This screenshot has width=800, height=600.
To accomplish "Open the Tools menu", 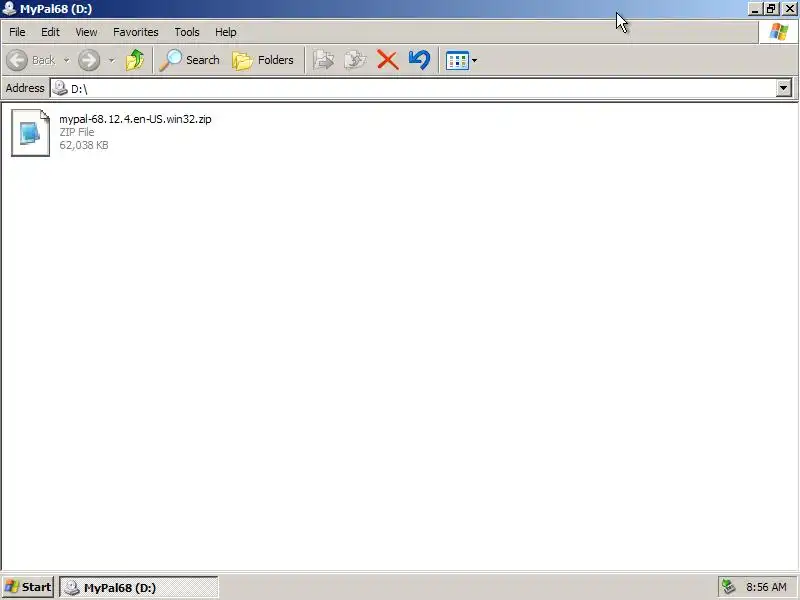I will click(187, 32).
